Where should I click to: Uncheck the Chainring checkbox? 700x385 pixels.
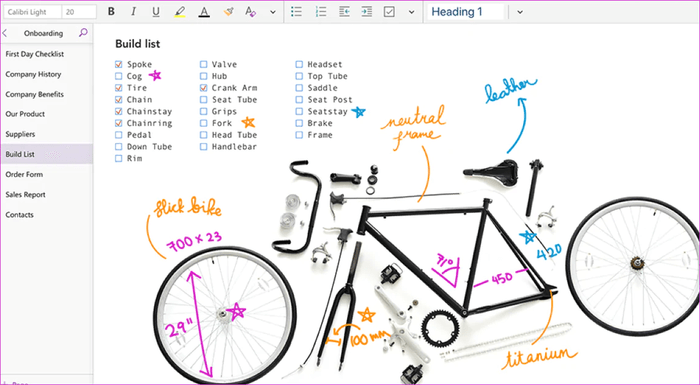point(118,123)
